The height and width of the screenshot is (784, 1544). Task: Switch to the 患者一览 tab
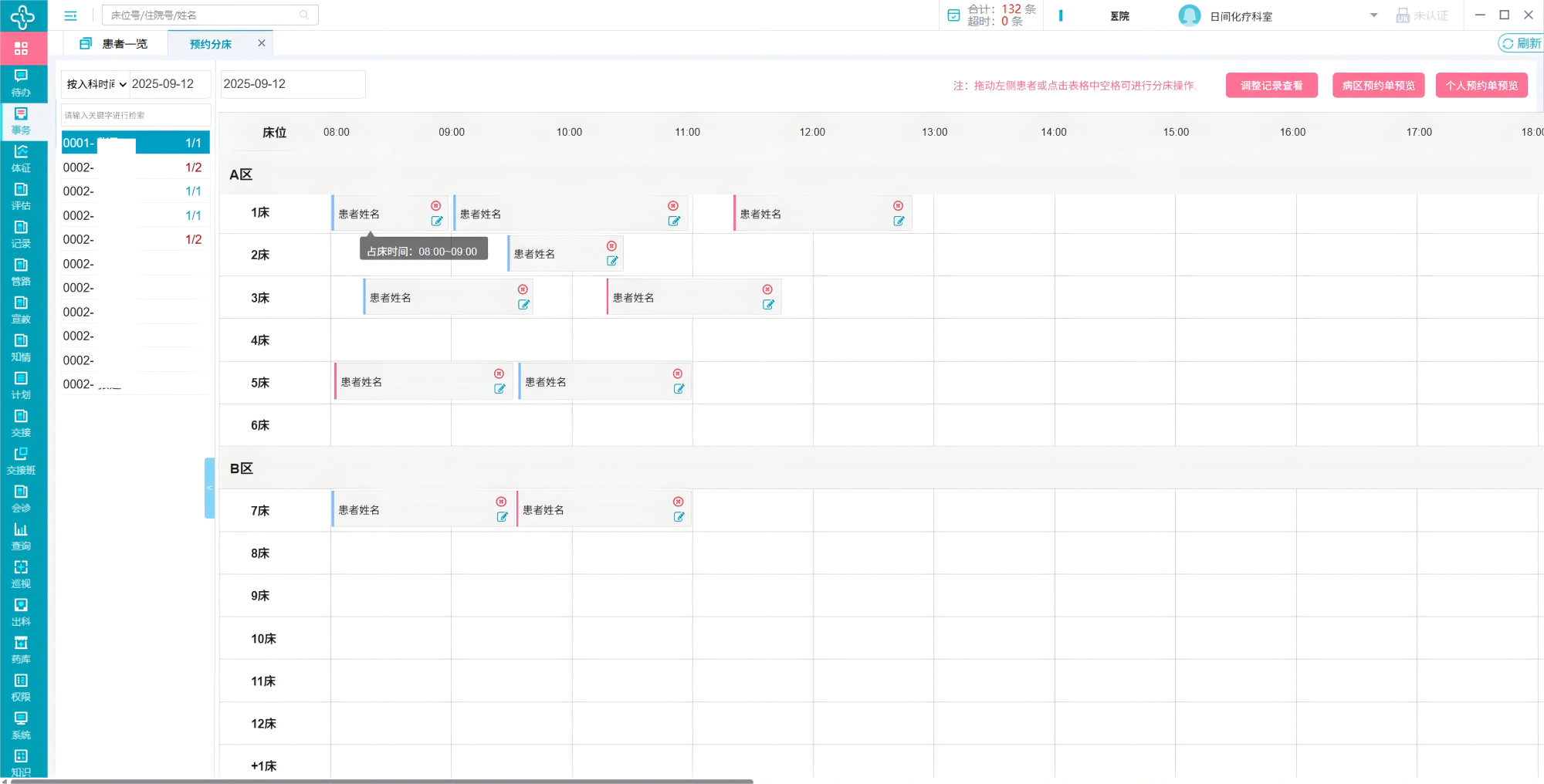pos(116,44)
